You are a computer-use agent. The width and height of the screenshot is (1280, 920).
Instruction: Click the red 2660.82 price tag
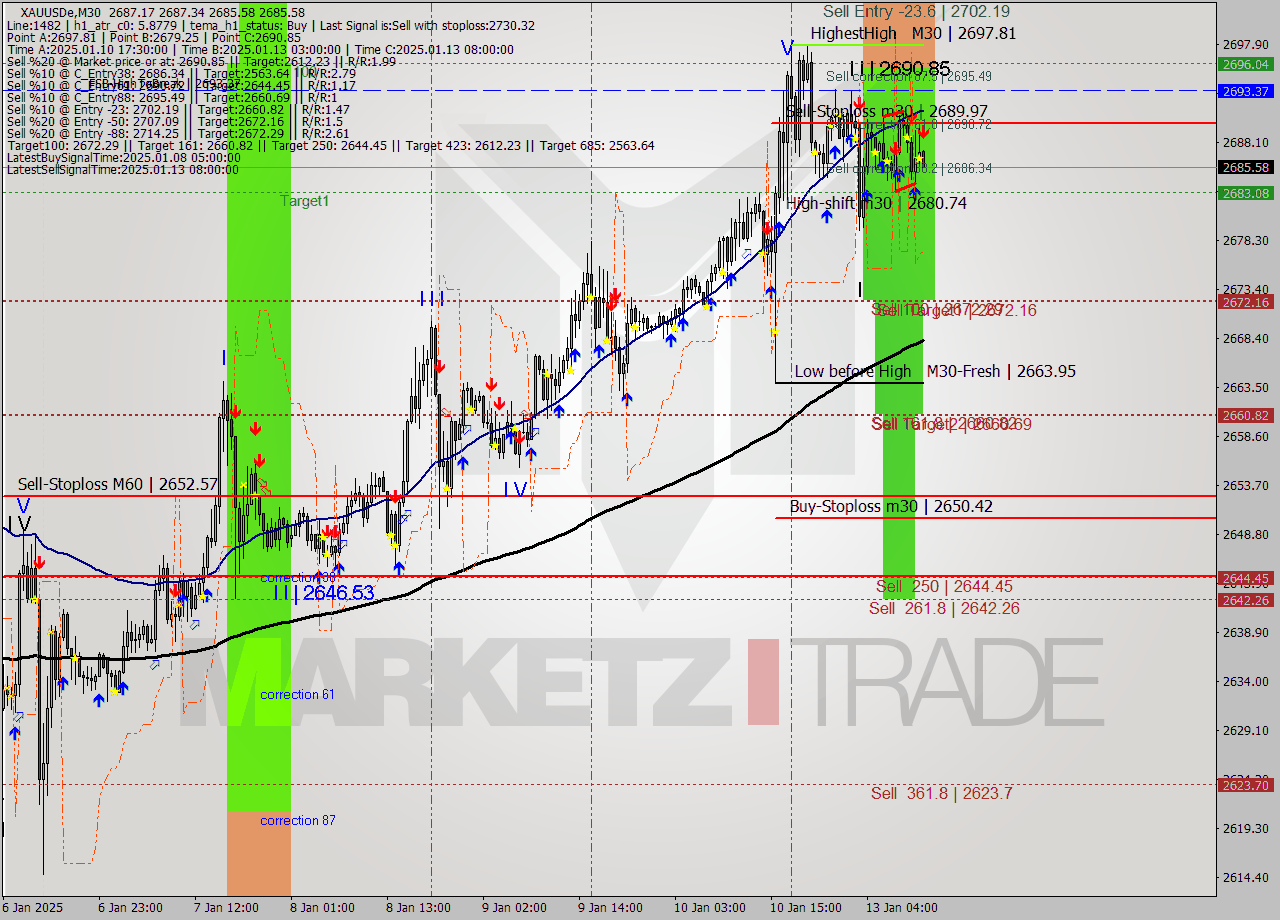[1245, 415]
